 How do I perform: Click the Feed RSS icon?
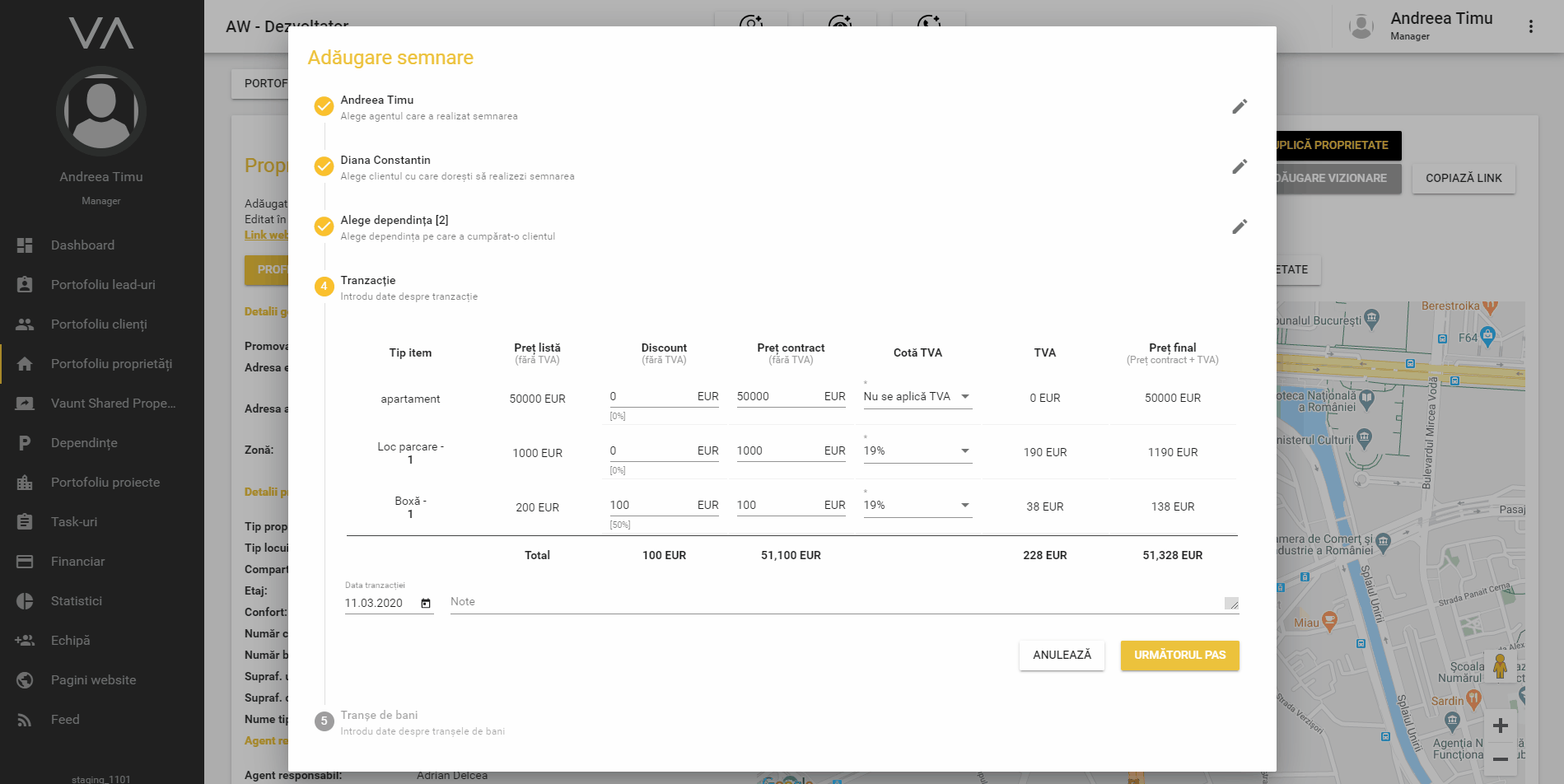coord(25,720)
